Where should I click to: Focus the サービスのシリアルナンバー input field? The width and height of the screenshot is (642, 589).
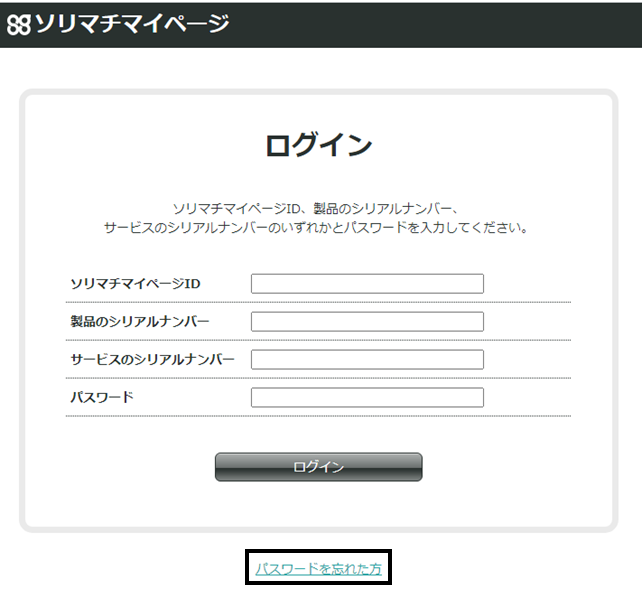point(367,359)
